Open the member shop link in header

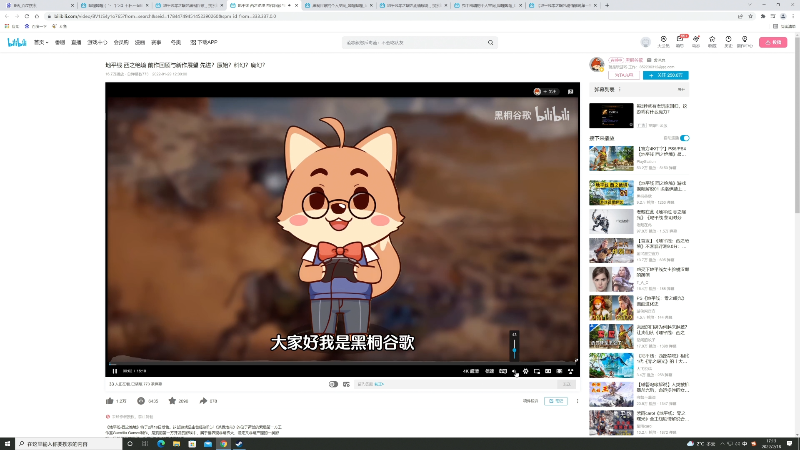(121, 42)
